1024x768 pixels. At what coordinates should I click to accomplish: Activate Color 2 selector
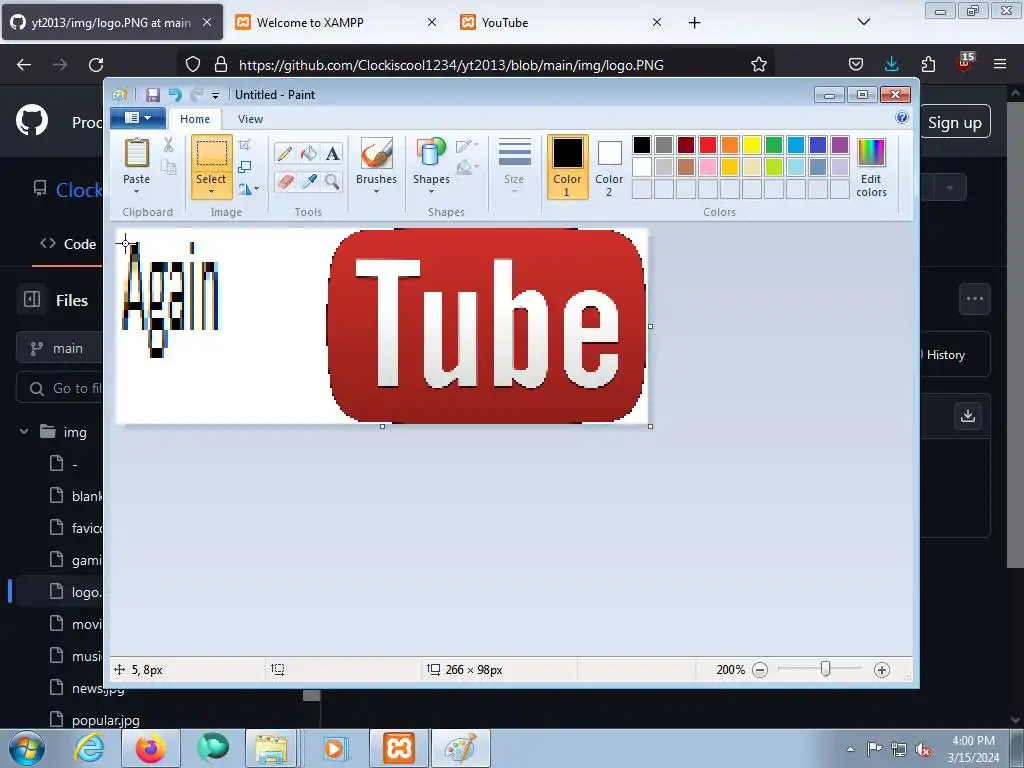coord(609,167)
